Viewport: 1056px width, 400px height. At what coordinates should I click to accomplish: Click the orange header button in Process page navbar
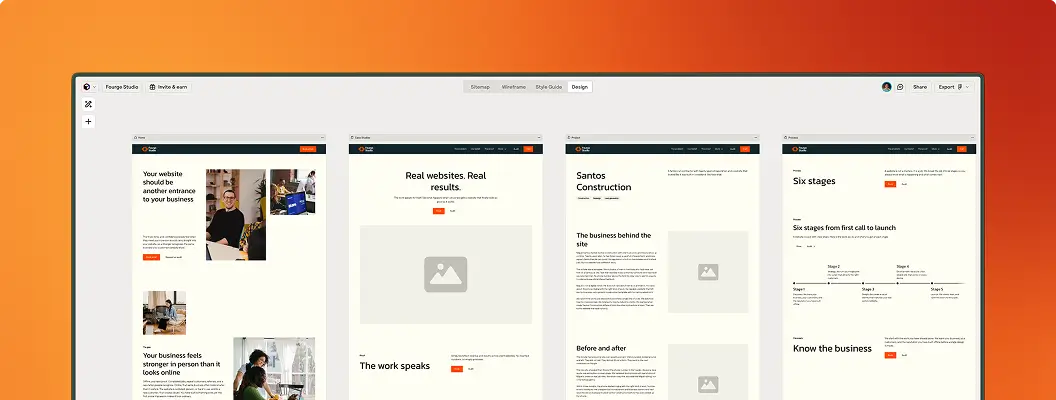coord(961,149)
